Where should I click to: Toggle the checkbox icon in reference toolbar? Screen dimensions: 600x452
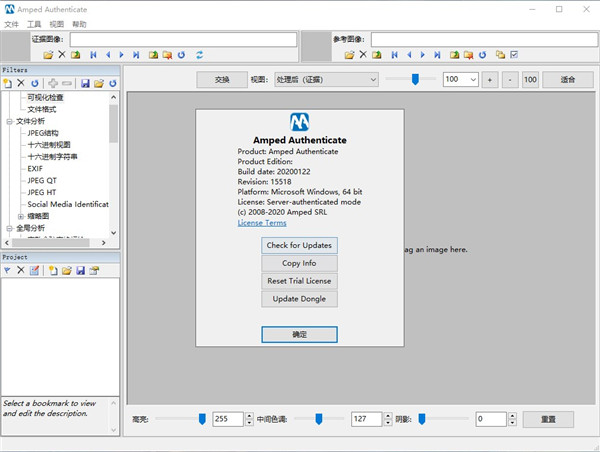click(514, 54)
